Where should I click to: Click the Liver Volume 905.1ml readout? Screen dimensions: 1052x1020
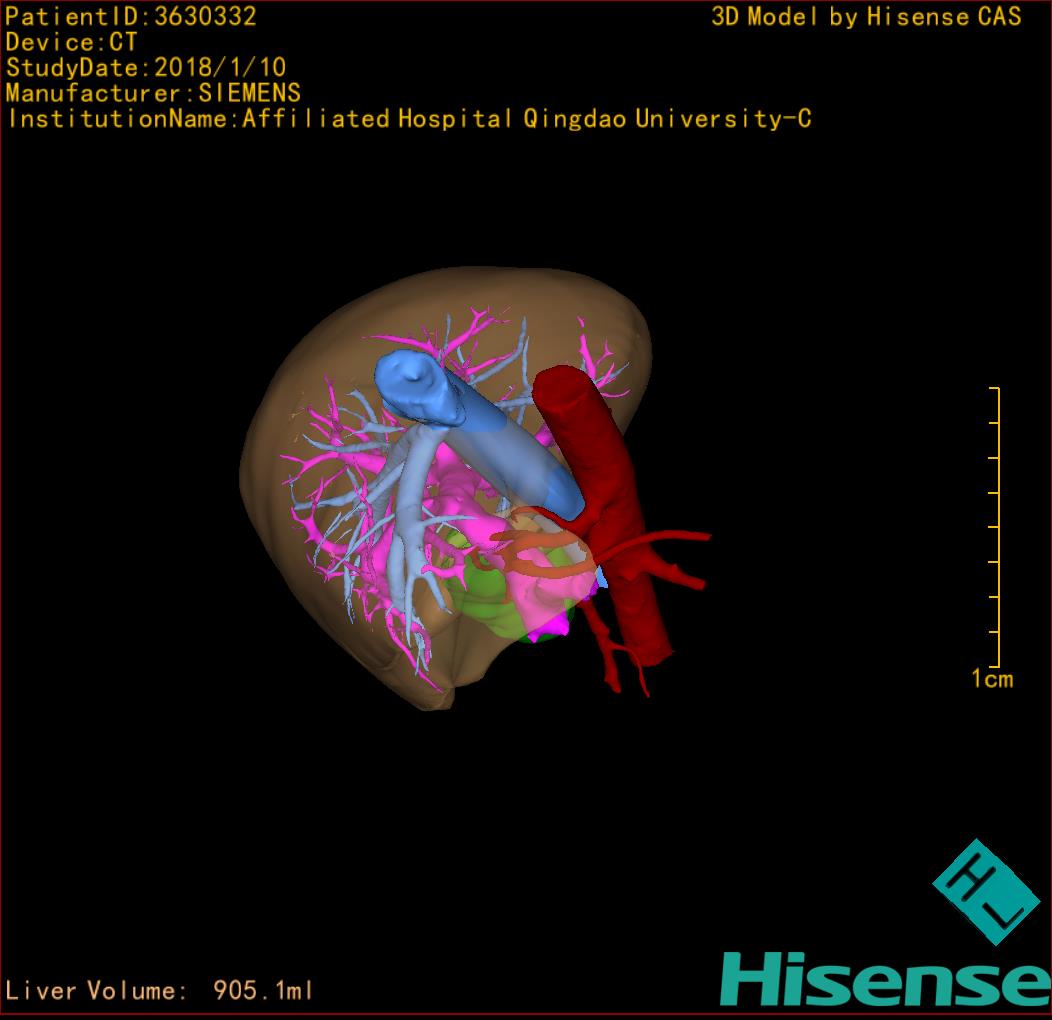pyautogui.click(x=159, y=991)
